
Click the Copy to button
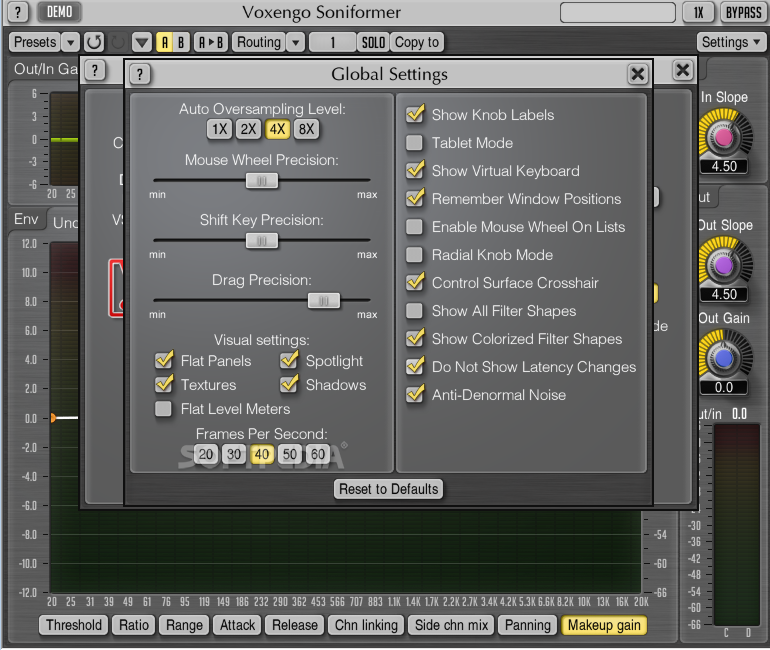coord(417,42)
